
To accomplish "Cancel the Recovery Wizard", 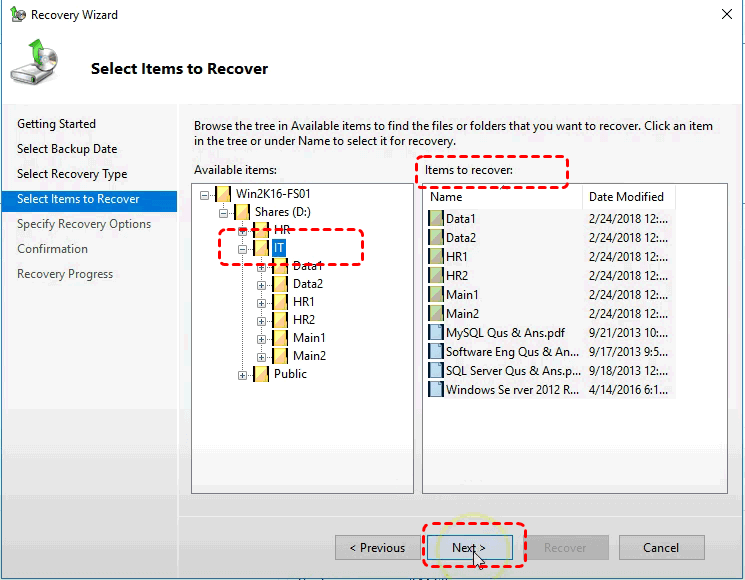I will click(x=661, y=548).
